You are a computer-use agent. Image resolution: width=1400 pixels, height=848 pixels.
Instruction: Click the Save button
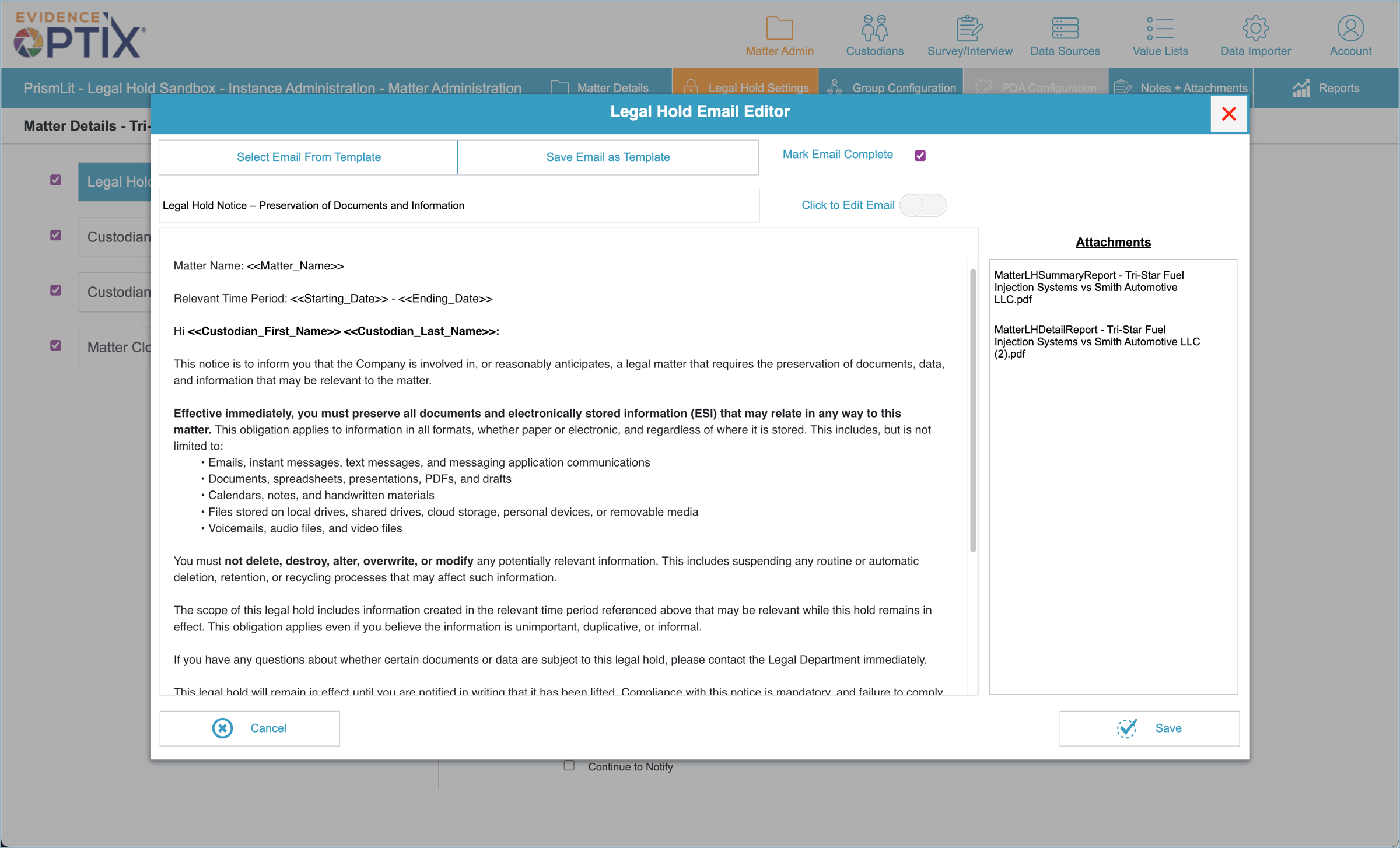(1149, 728)
